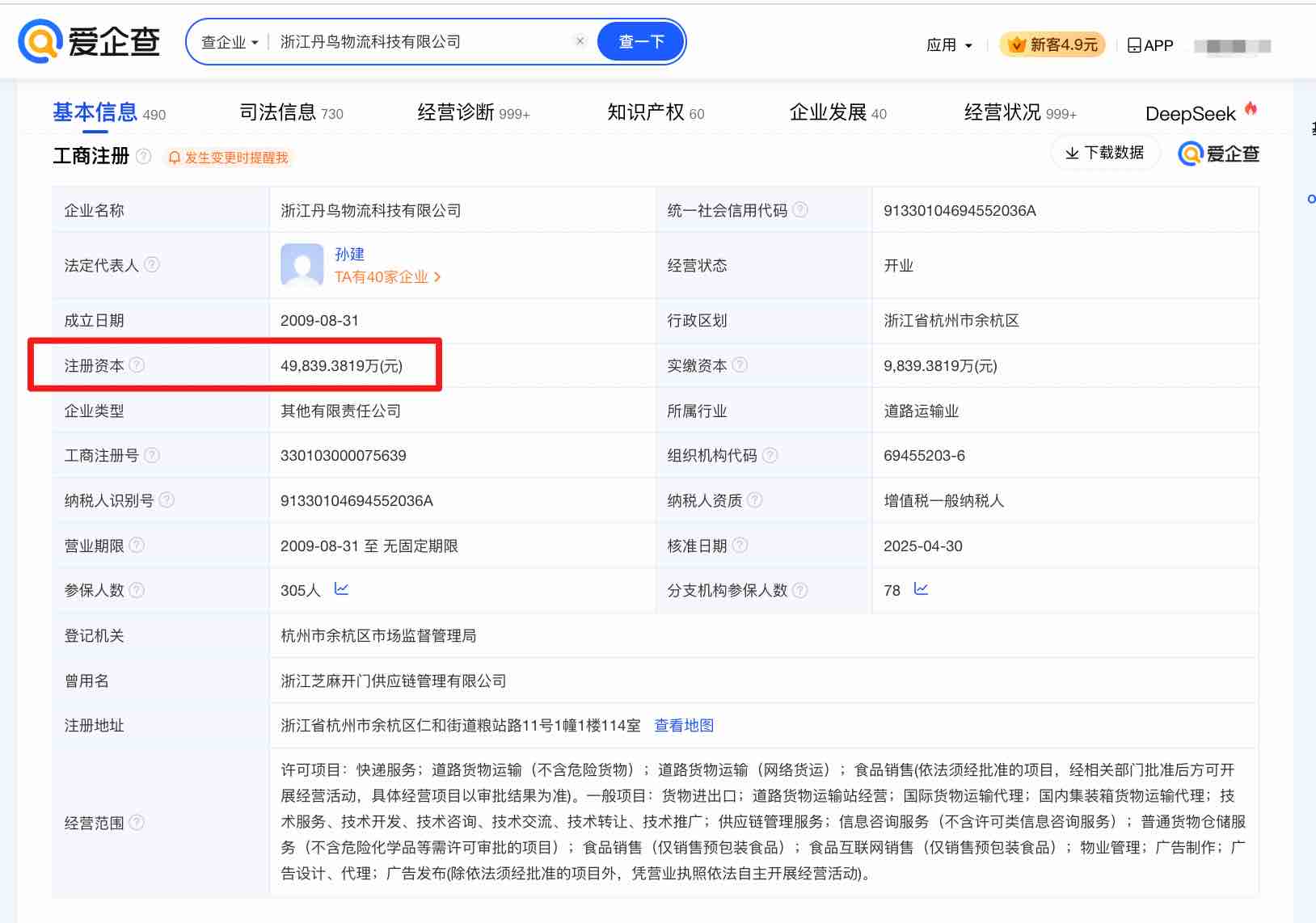Open the DeepSeek tab
1316x923 pixels.
pos(1201,112)
